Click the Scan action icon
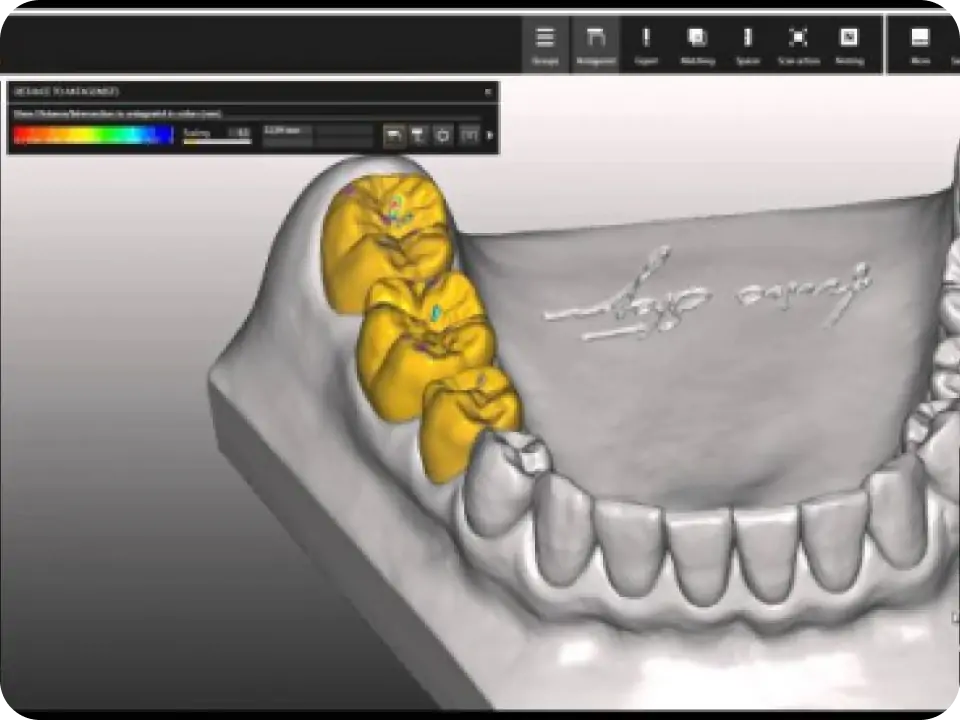Screen dimensions: 960x720 point(798,45)
